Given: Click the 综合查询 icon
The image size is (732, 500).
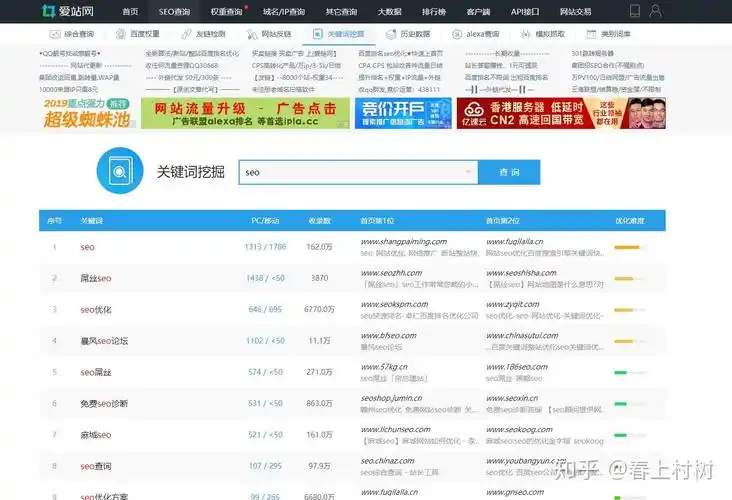Looking at the screenshot, I should coord(55,34).
